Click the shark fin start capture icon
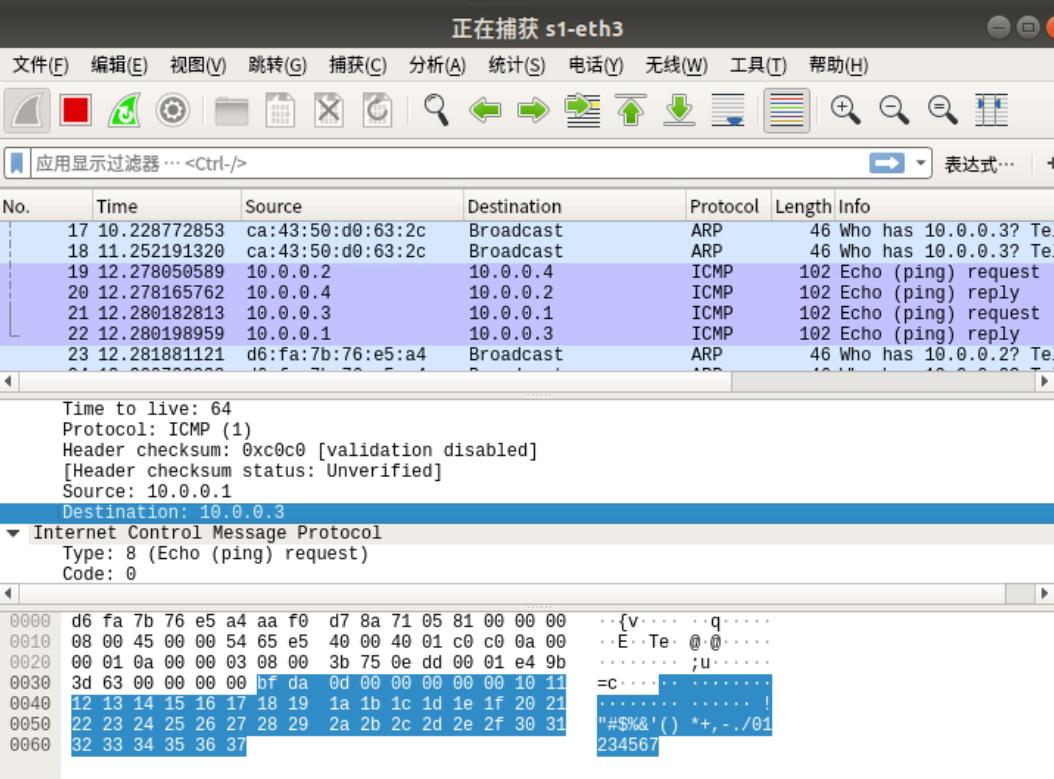The height and width of the screenshot is (779, 1054). [28, 110]
